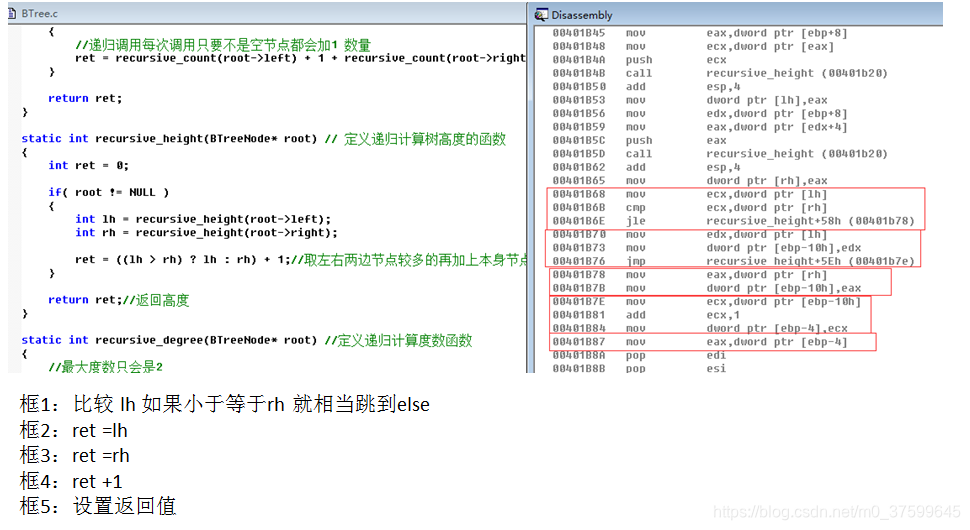
Task: Select the BTree.c window title
Action: point(40,13)
